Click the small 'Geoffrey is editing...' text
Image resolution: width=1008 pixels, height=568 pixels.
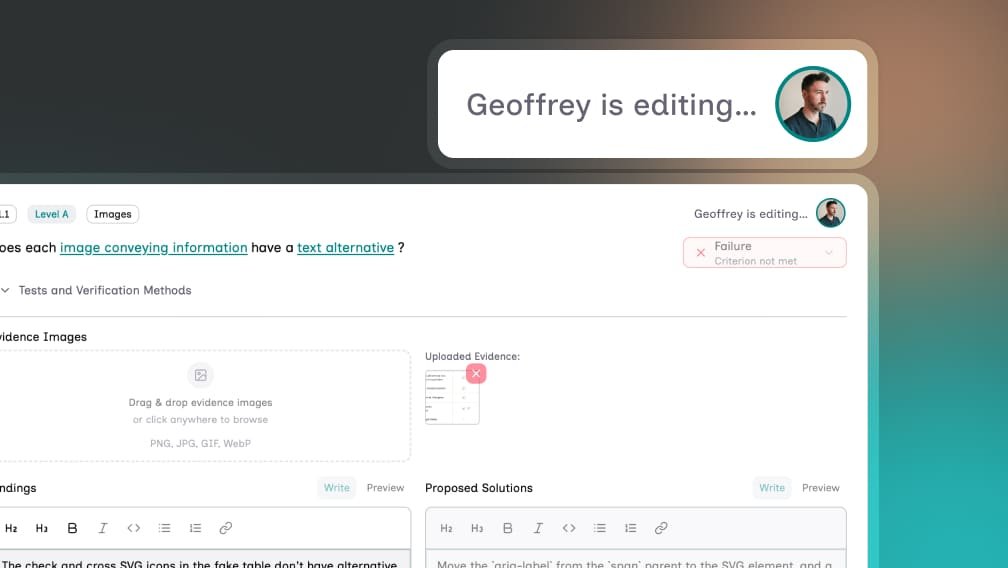point(750,214)
